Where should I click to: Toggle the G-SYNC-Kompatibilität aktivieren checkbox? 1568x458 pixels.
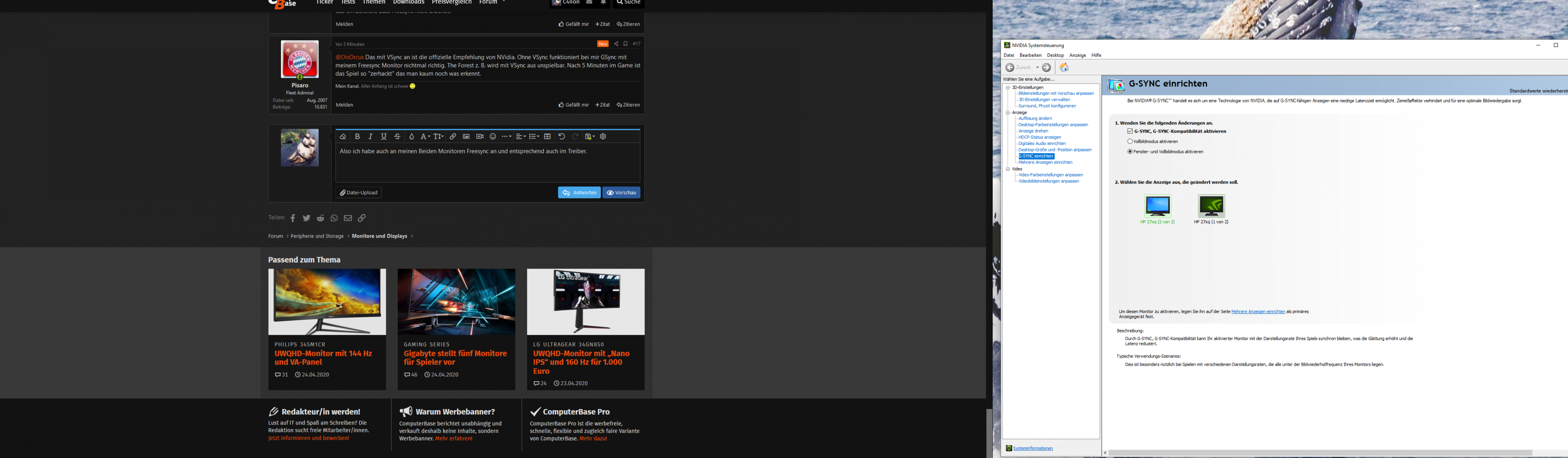pyautogui.click(x=1130, y=131)
